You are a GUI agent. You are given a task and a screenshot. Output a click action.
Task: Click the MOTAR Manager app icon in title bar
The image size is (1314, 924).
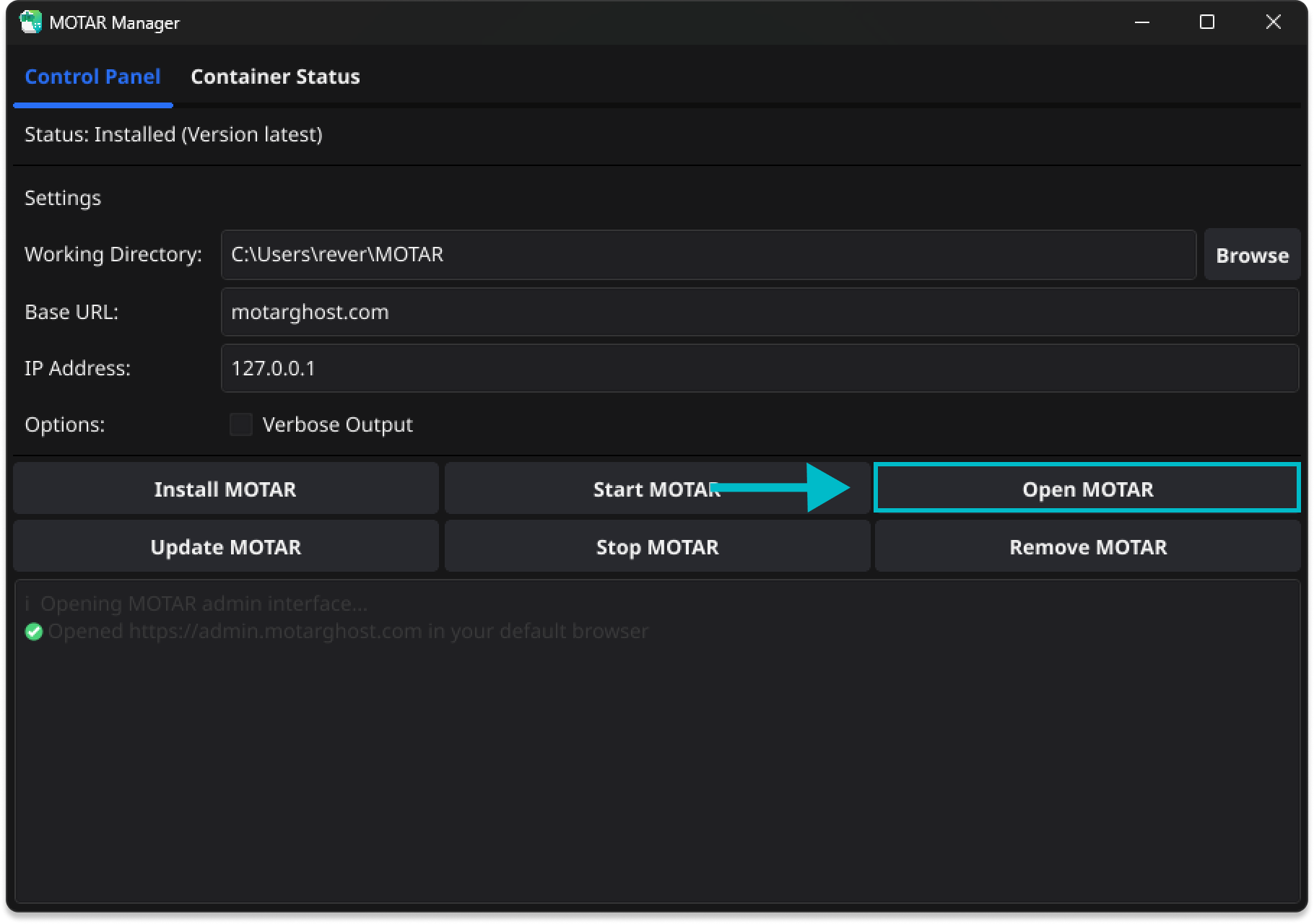coord(30,22)
